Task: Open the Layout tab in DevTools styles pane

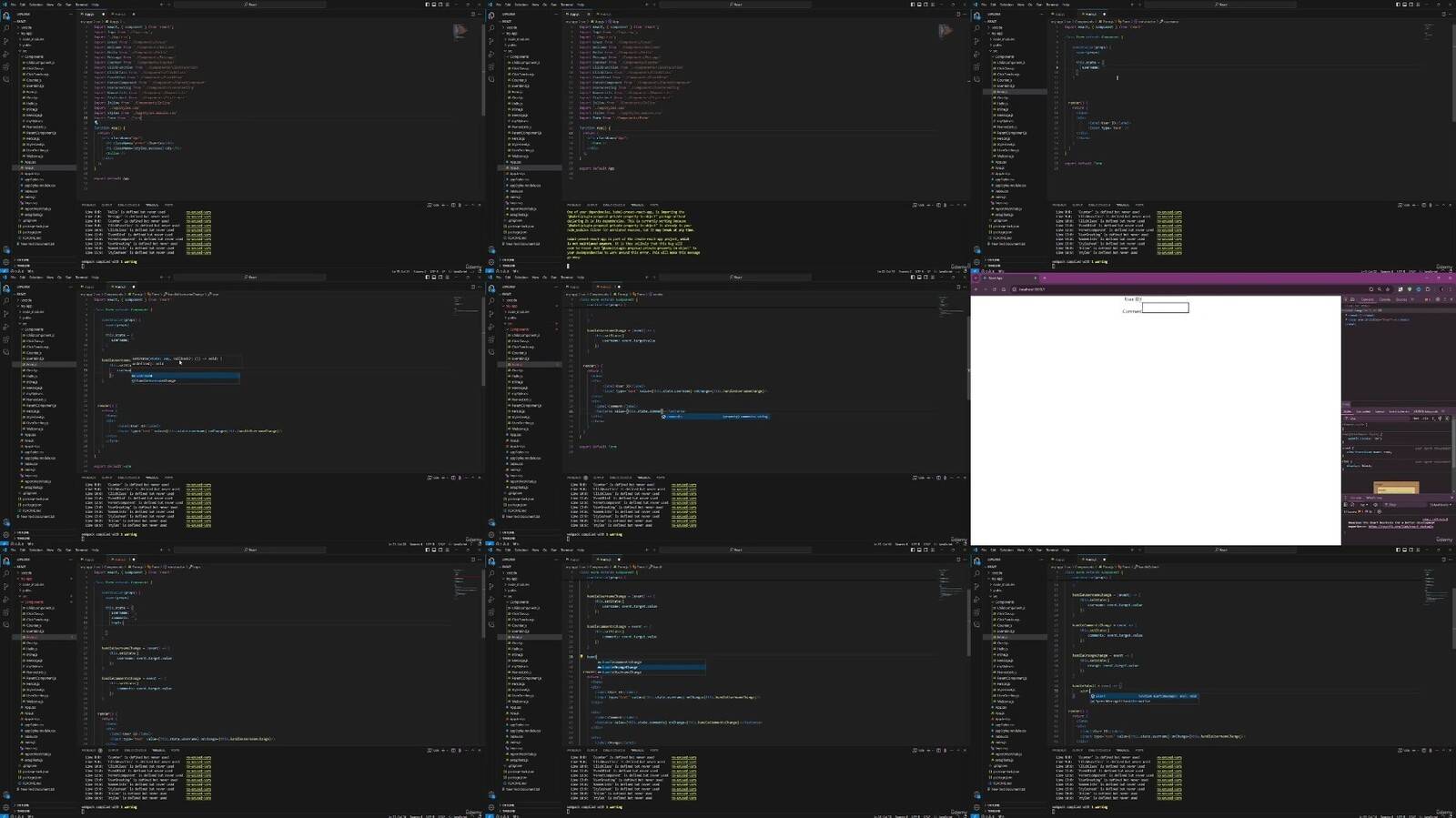Action: click(x=1380, y=411)
